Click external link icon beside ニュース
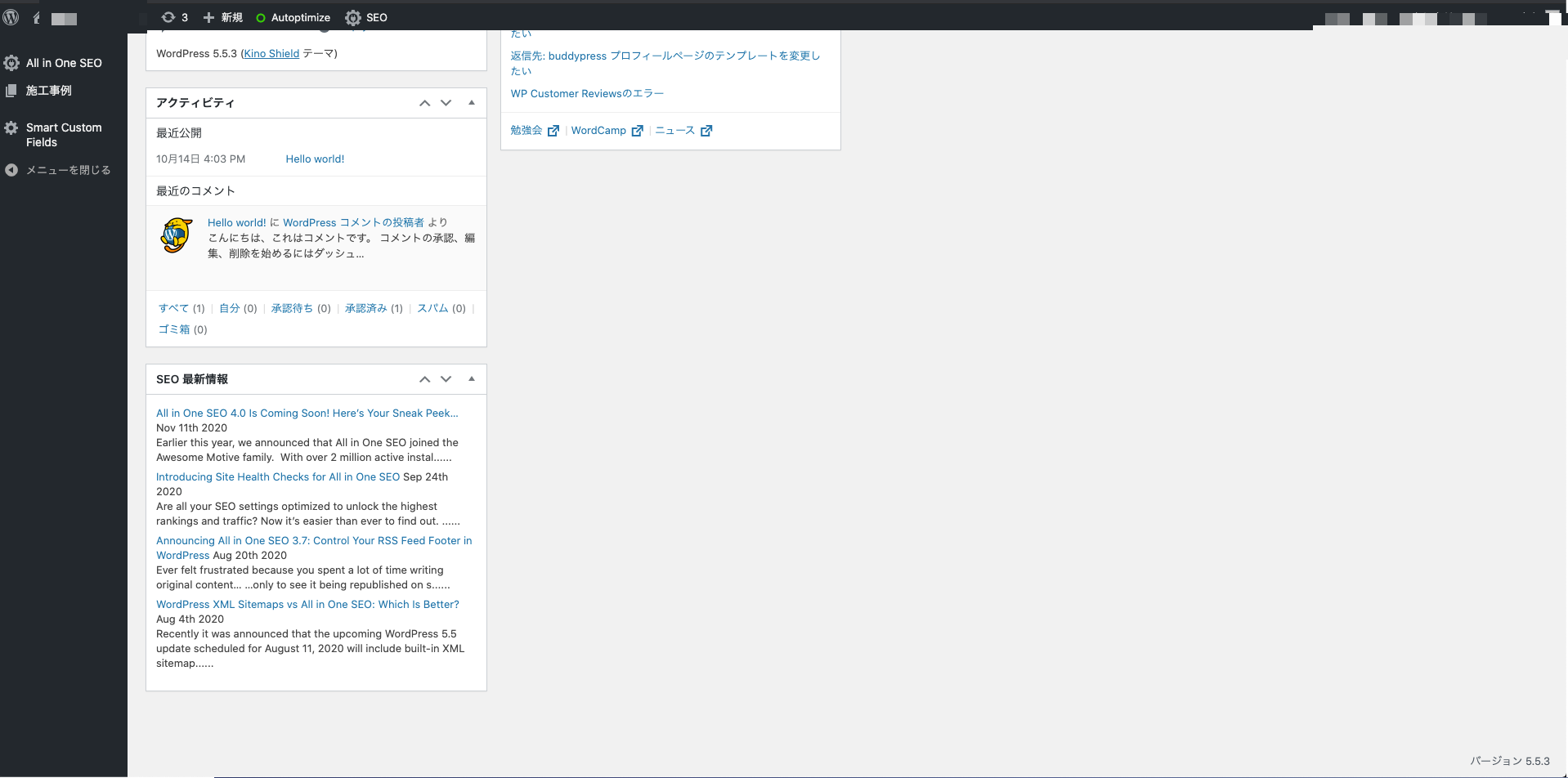Image resolution: width=1568 pixels, height=778 pixels. [x=706, y=131]
